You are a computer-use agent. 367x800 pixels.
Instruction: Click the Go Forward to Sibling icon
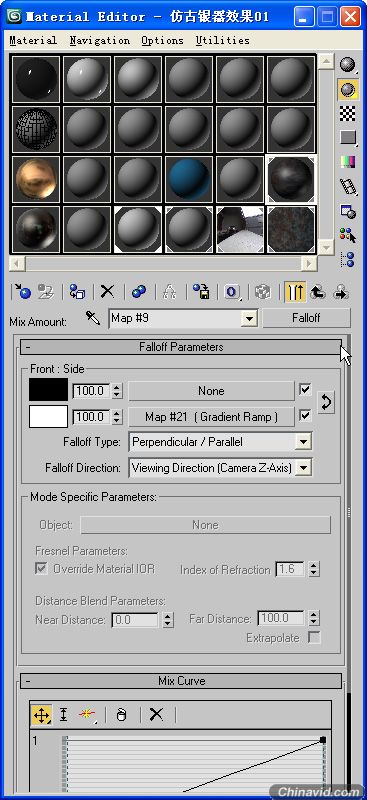click(x=340, y=291)
